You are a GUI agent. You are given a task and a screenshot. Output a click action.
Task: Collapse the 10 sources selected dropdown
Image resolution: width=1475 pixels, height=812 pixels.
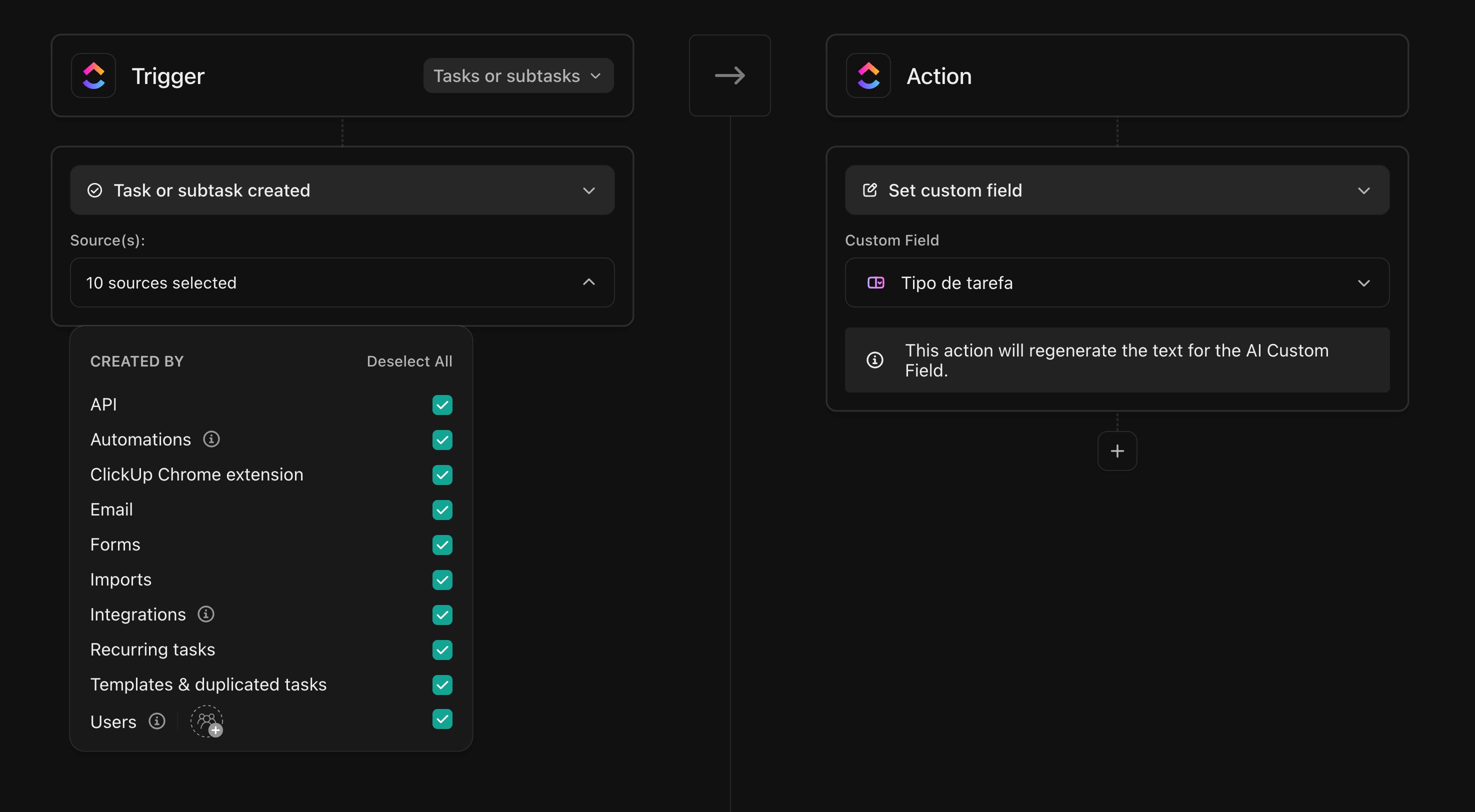coord(342,282)
